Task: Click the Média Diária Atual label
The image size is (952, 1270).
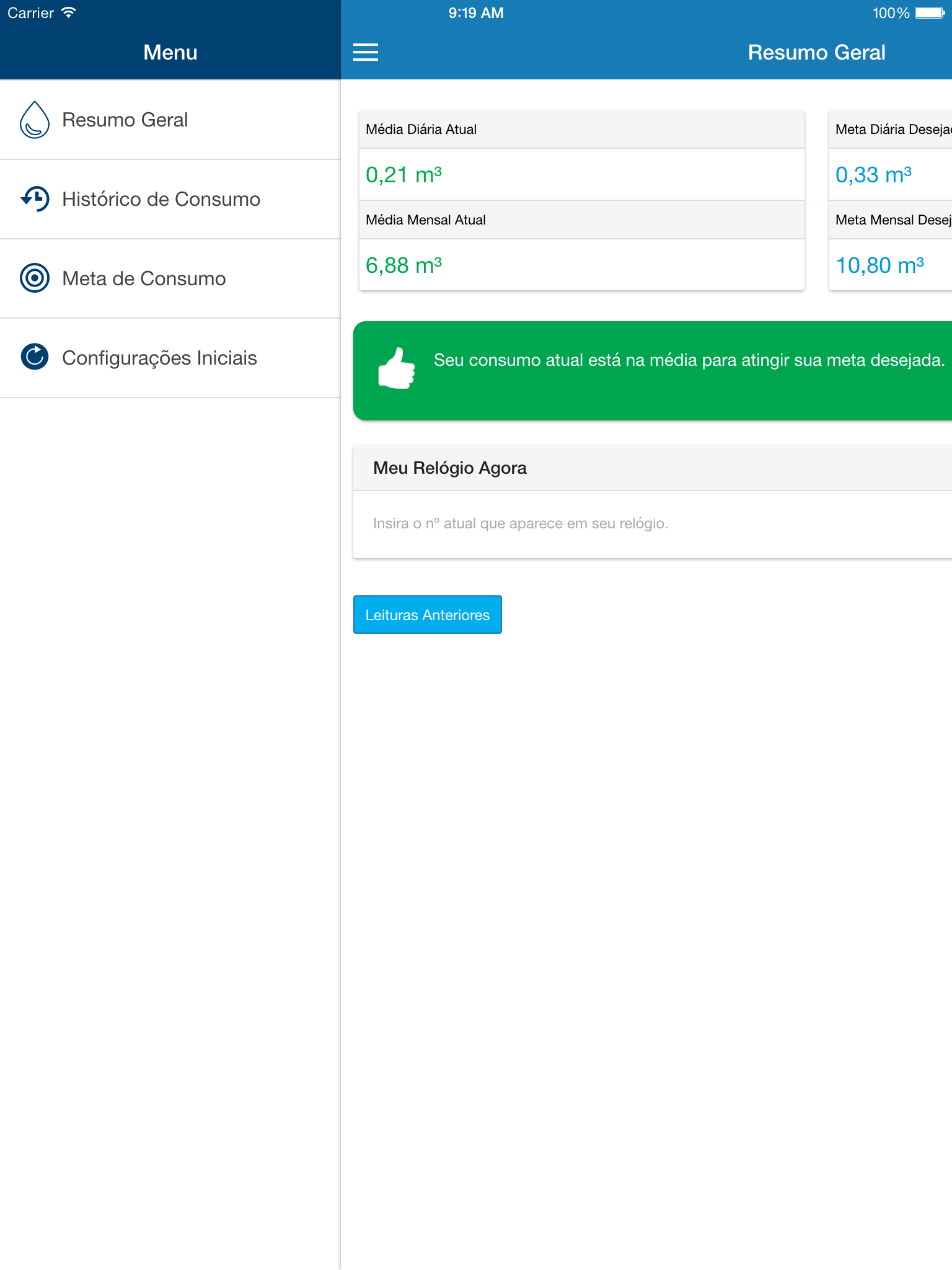Action: [421, 130]
